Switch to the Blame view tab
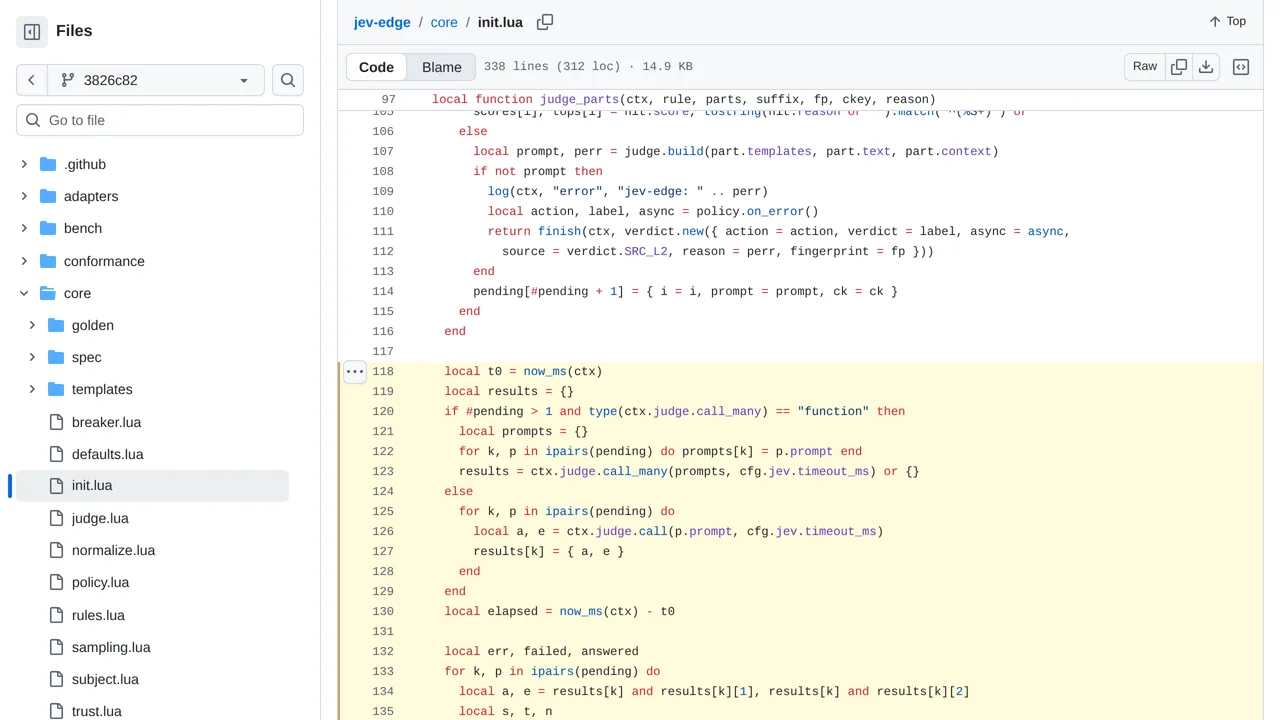The height and width of the screenshot is (720, 1280). point(442,67)
